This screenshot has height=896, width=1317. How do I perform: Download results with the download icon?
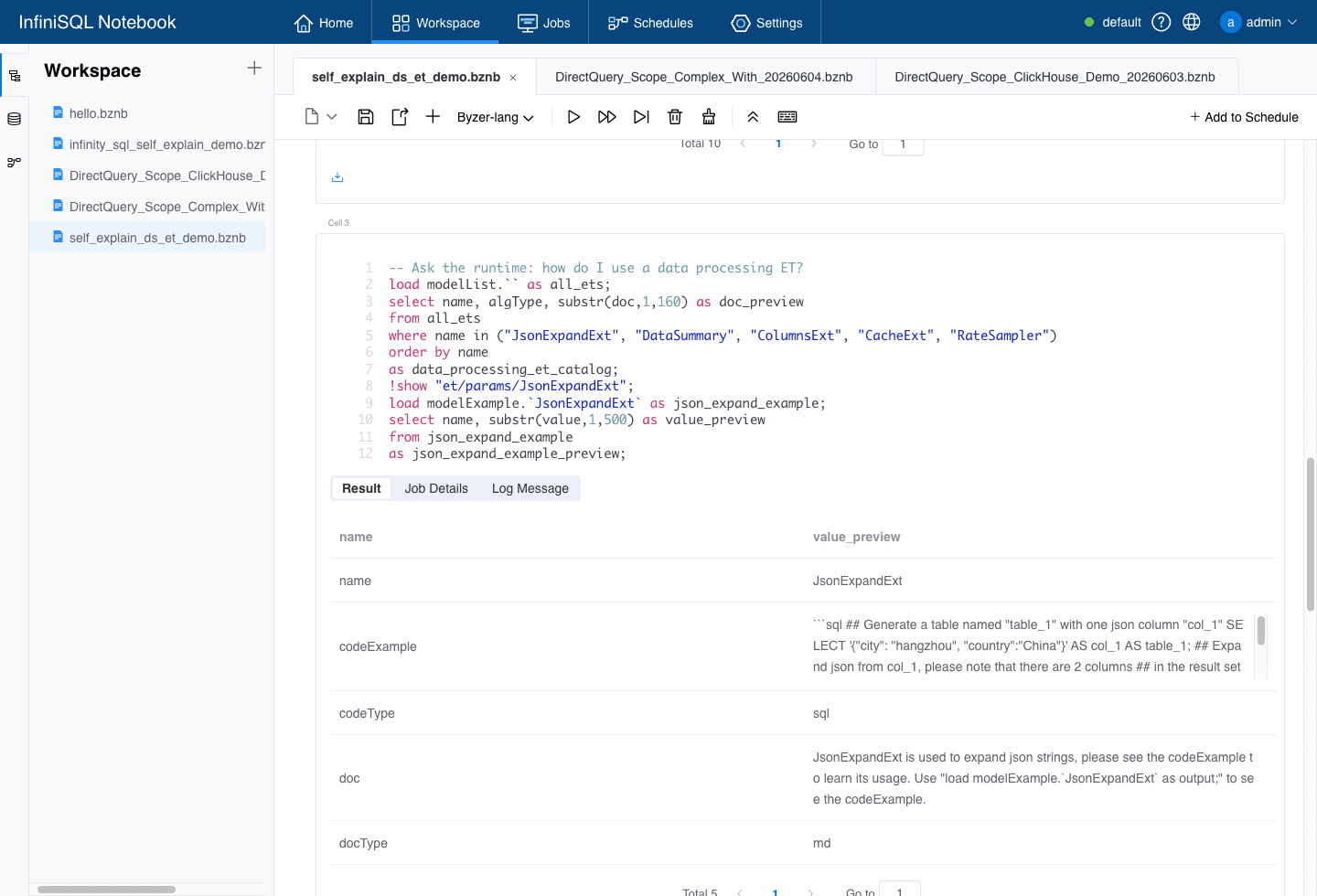[x=337, y=177]
